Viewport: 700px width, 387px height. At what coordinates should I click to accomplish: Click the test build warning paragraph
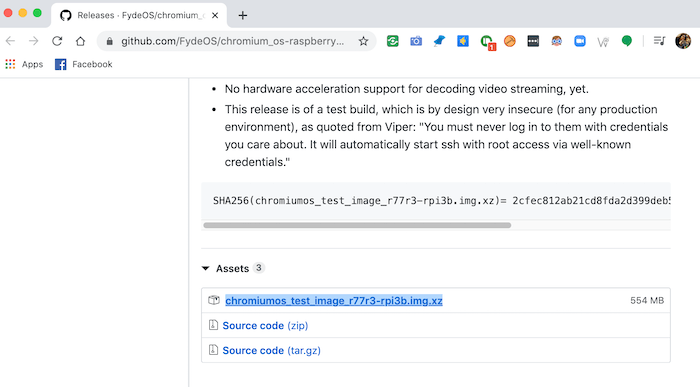point(446,136)
